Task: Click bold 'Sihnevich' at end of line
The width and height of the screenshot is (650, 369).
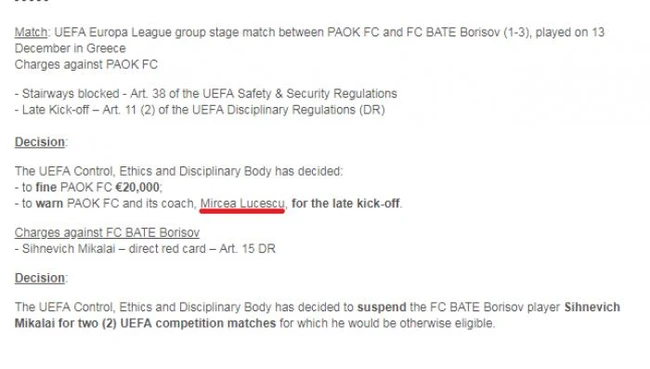Action: pyautogui.click(x=592, y=307)
